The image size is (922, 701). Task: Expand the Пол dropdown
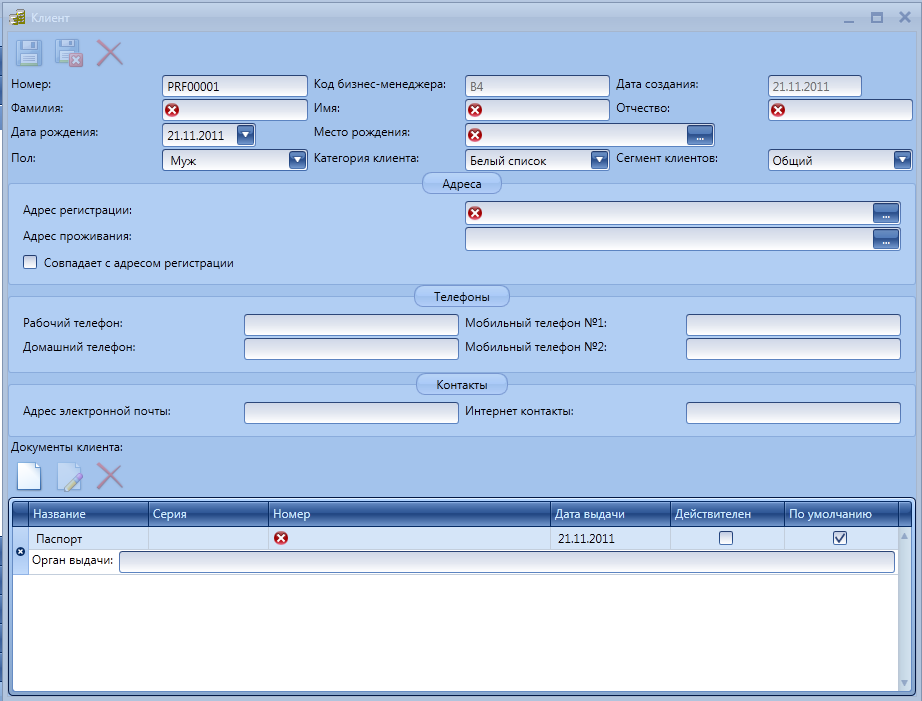click(296, 160)
